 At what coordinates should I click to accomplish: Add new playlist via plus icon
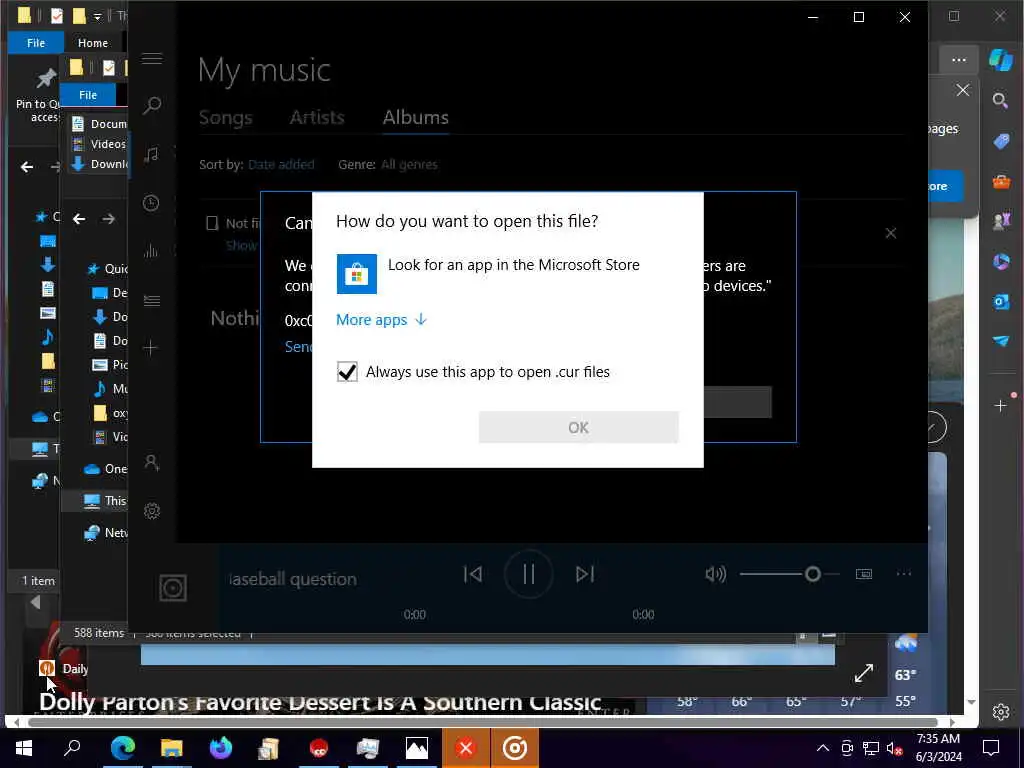coord(150,347)
